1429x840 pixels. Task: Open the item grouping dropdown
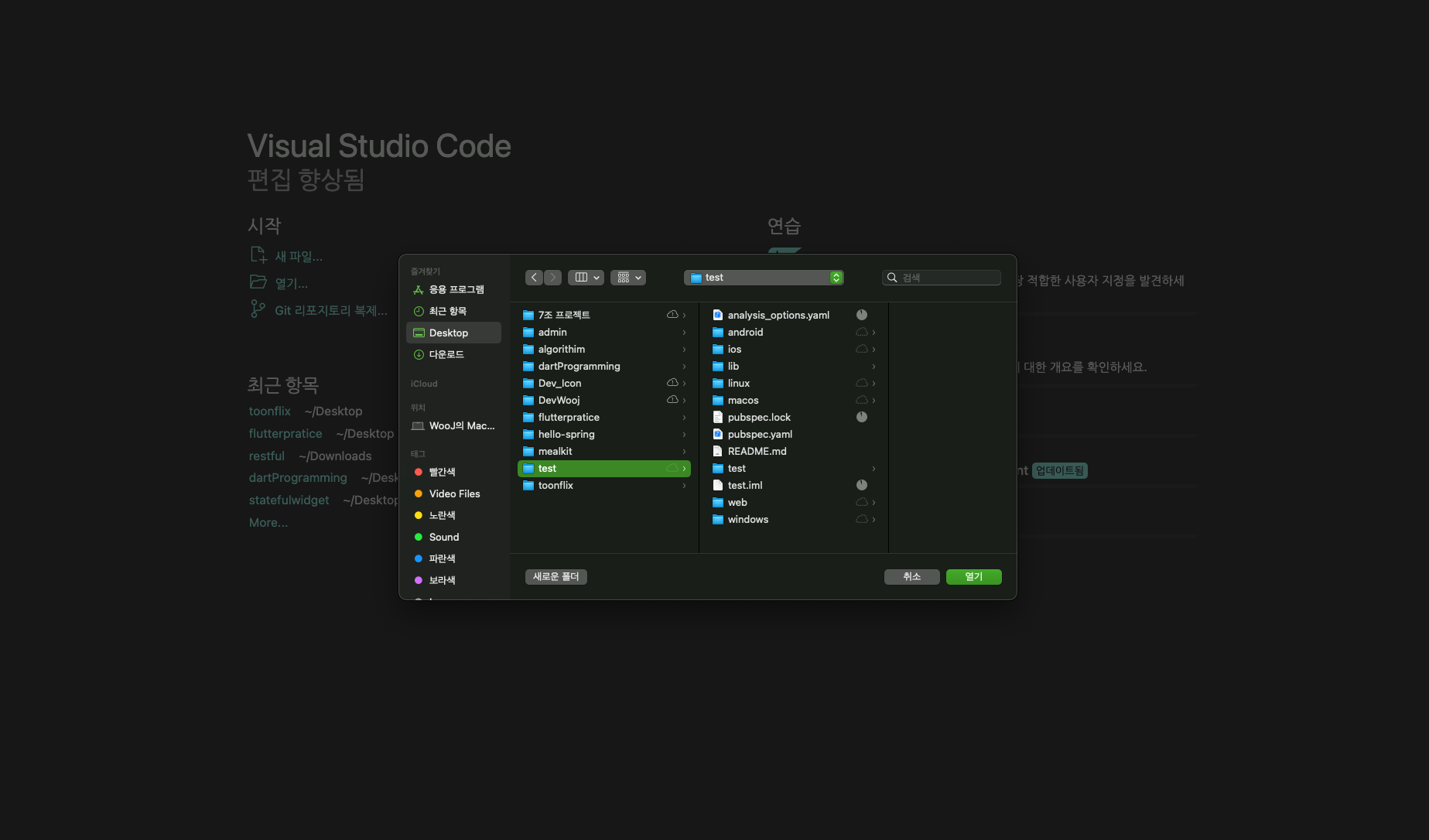[x=628, y=278]
